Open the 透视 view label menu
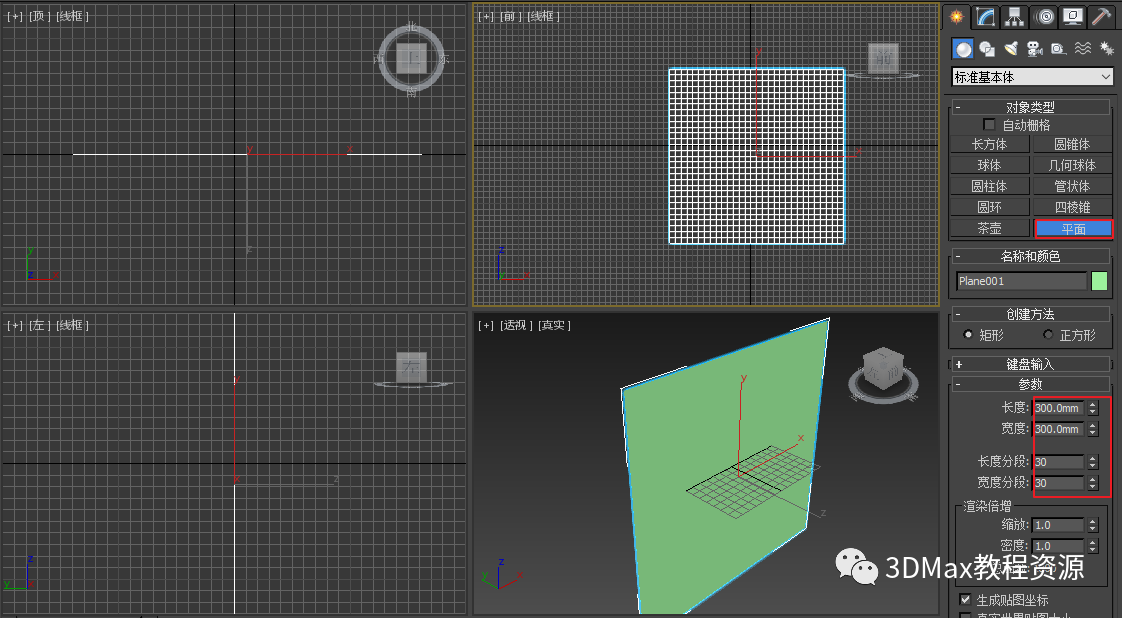Viewport: 1122px width, 618px height. coord(515,325)
